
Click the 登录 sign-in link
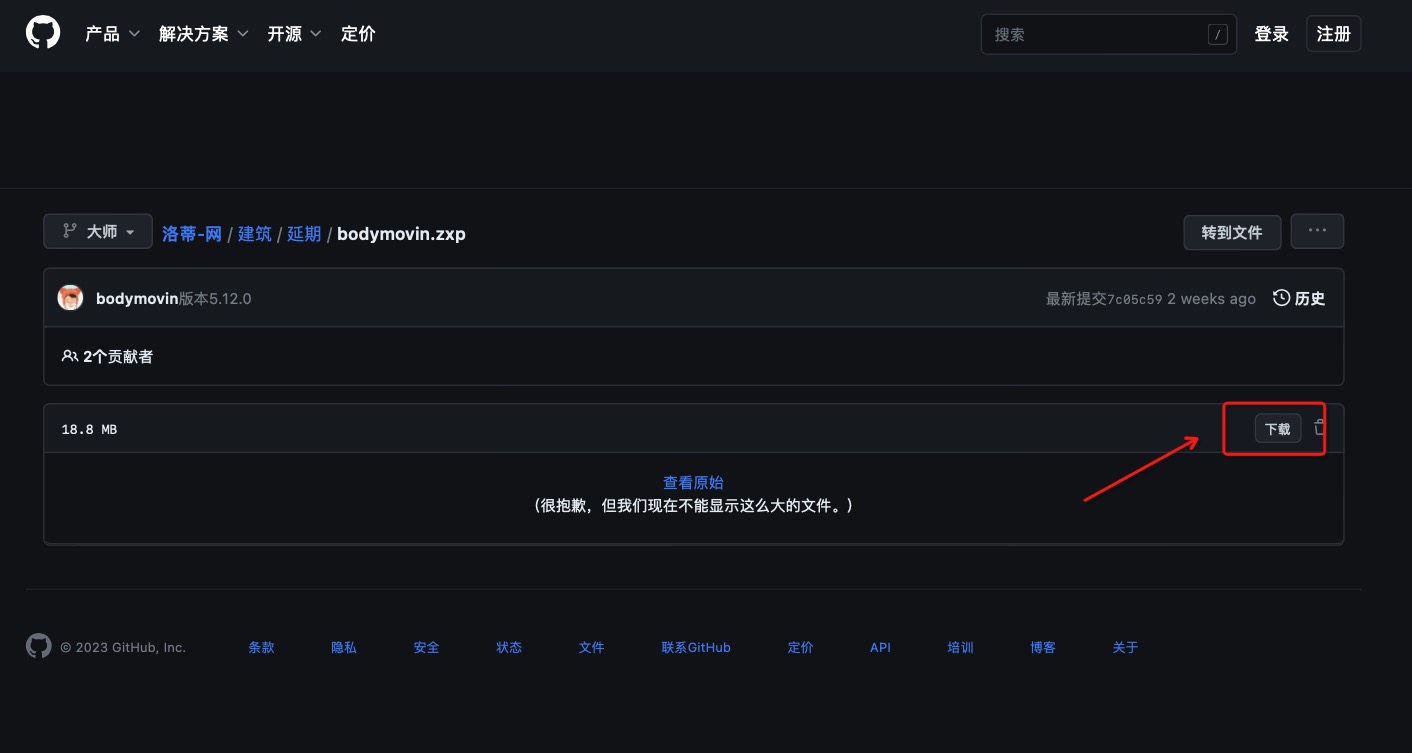pos(1271,34)
